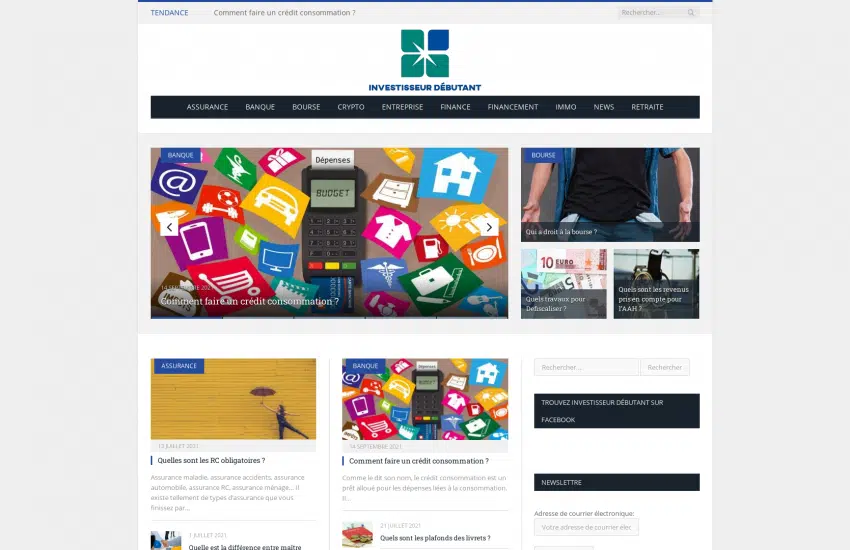Open the ASSURANCE menu item
Screen dimensions: 850x550
tap(207, 107)
